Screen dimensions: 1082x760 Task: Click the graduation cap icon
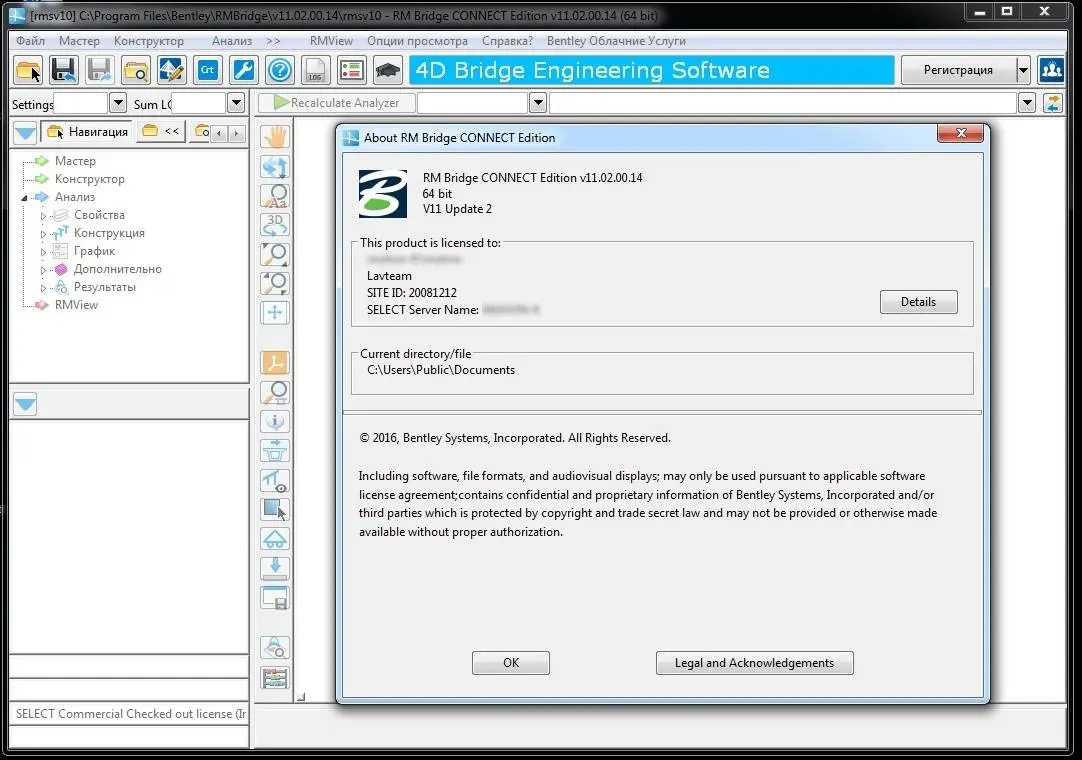(x=387, y=70)
